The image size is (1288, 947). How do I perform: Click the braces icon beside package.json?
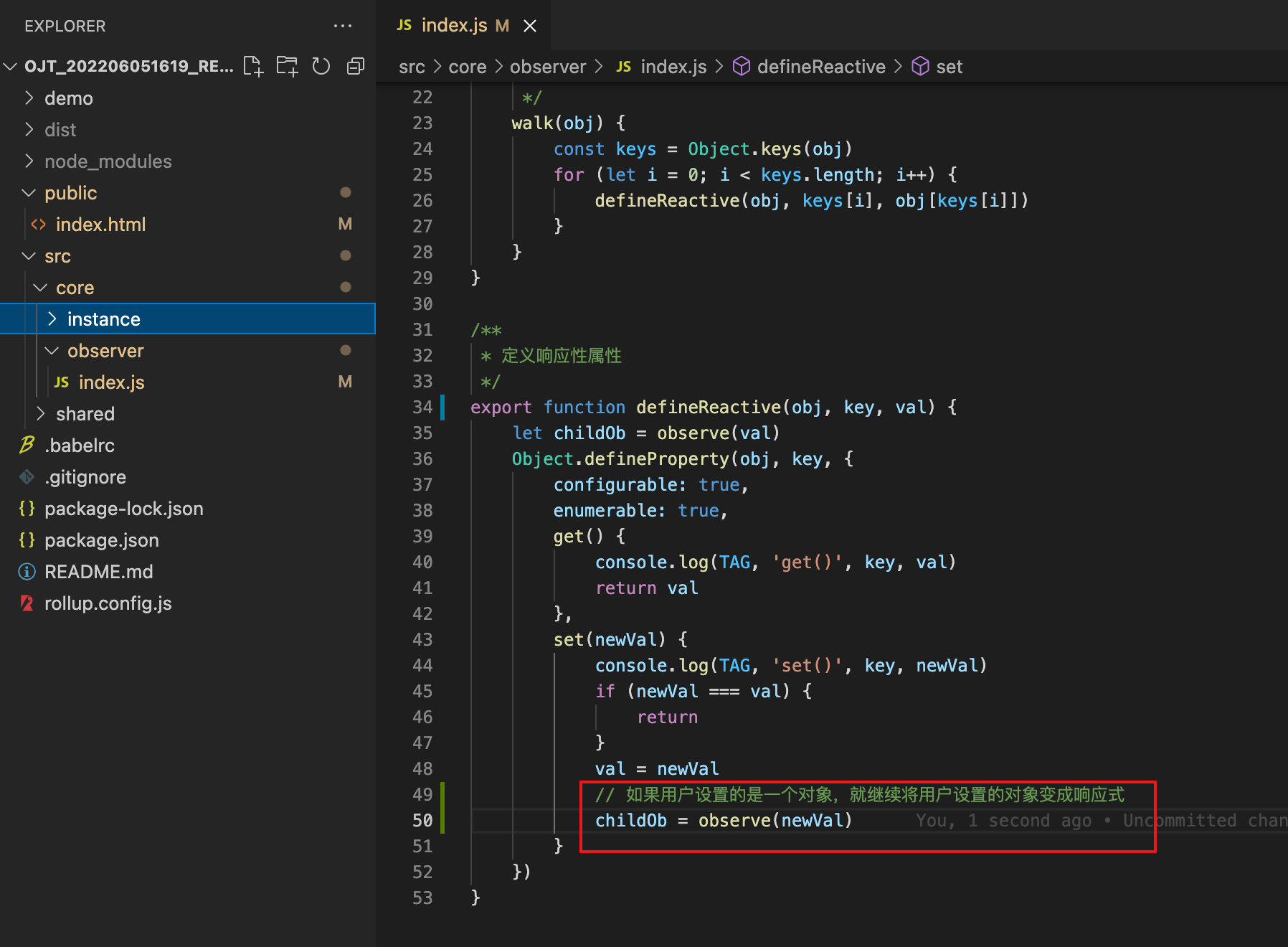[27, 540]
